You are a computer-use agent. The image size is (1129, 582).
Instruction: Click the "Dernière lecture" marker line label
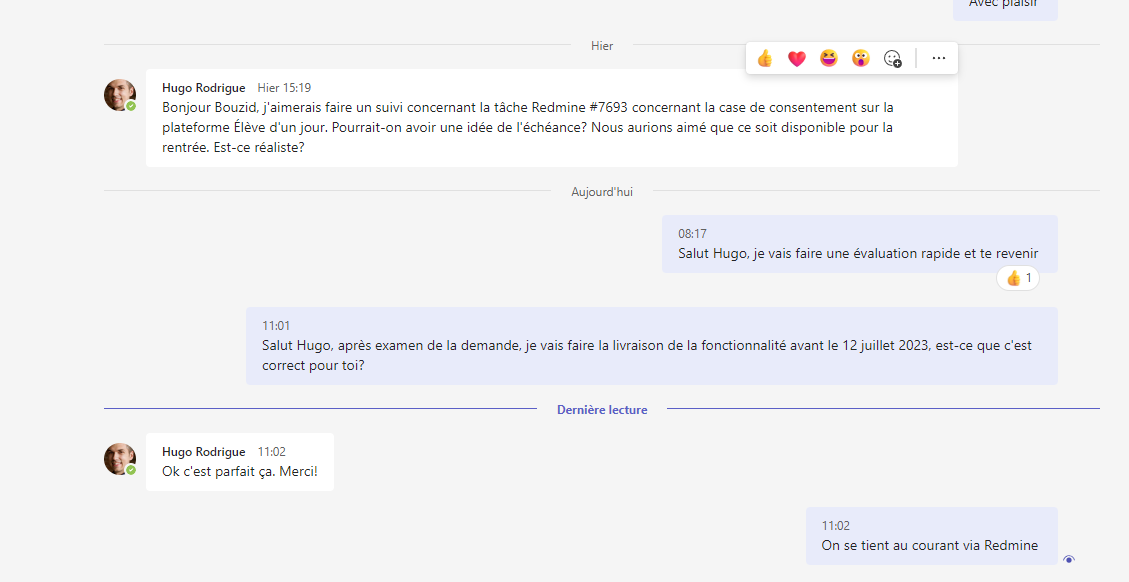click(x=602, y=409)
